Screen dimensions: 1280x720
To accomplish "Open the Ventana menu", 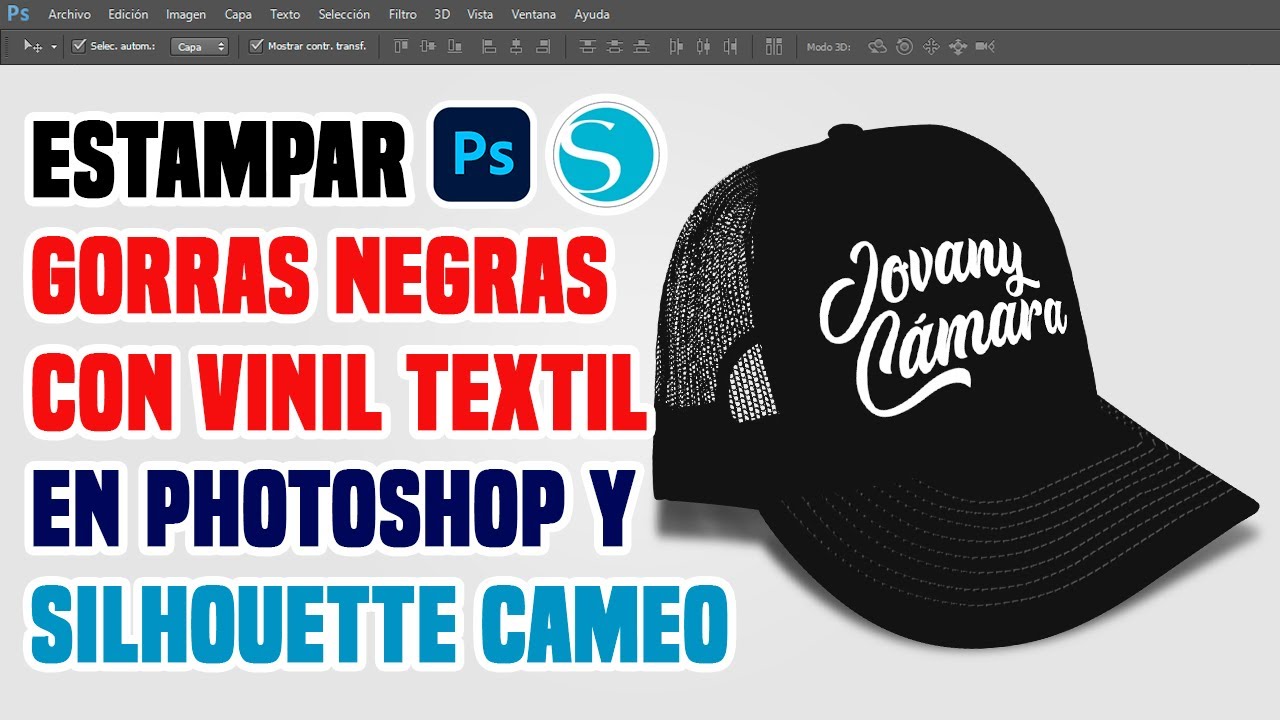I will (x=533, y=15).
